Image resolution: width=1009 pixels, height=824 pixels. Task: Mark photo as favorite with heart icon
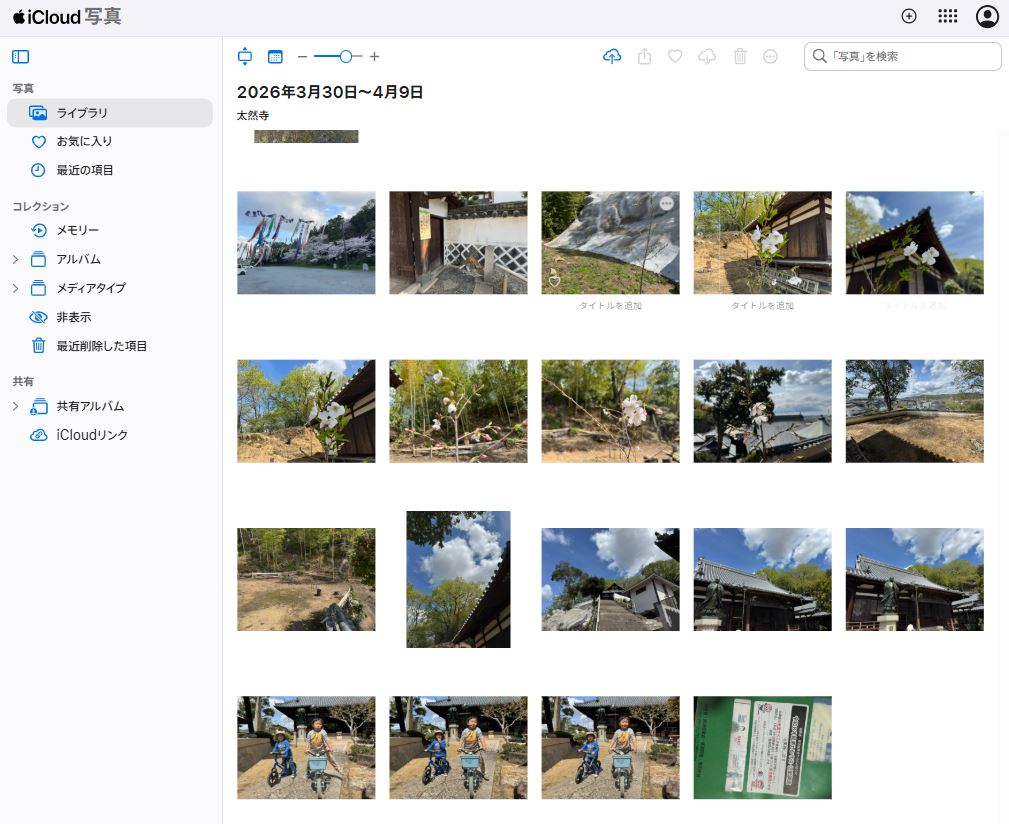click(x=675, y=57)
